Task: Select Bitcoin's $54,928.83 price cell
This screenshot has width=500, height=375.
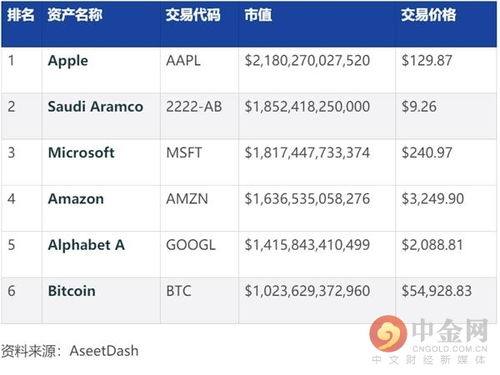Action: click(x=436, y=291)
